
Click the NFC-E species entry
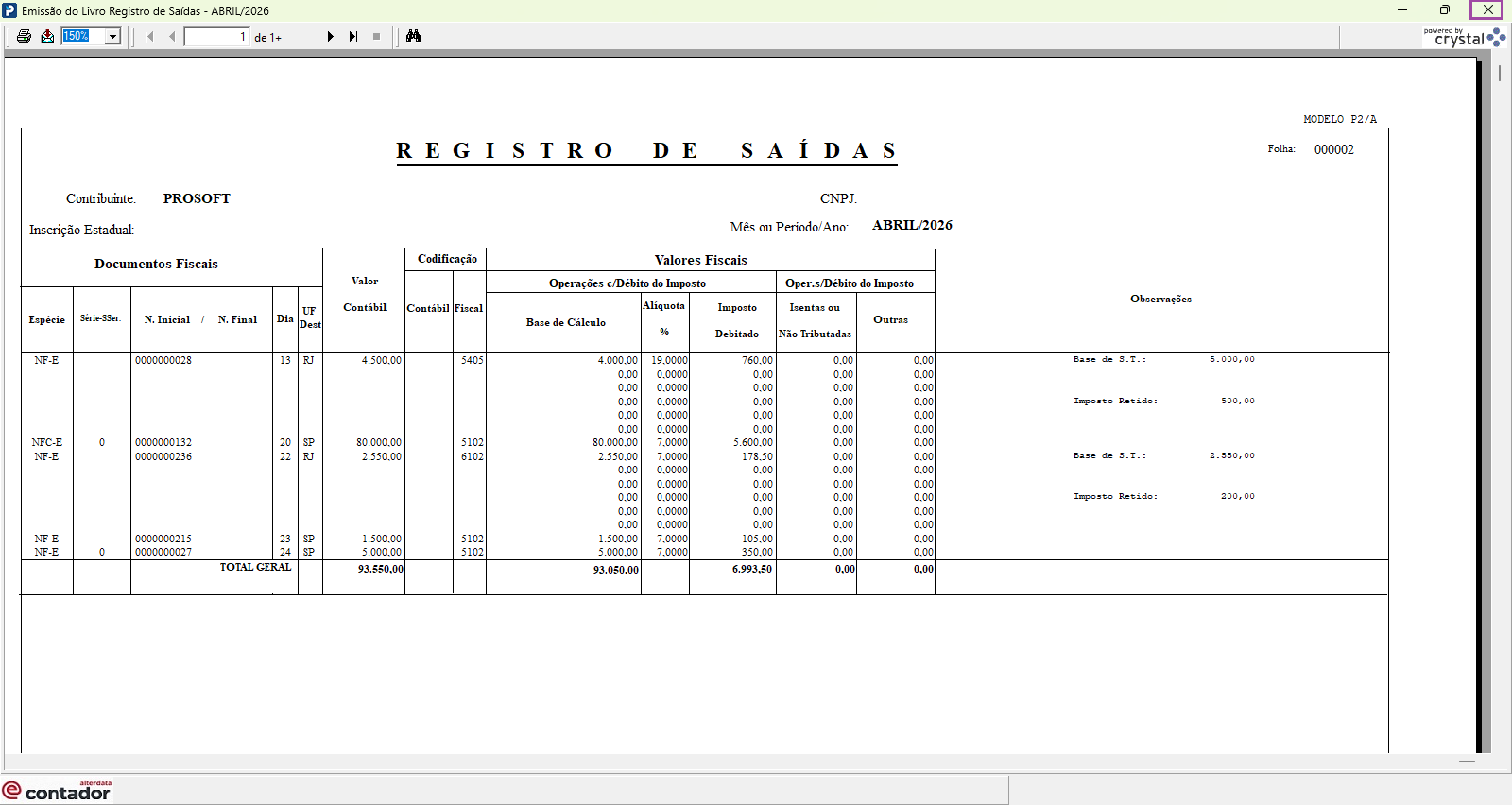pos(47,442)
